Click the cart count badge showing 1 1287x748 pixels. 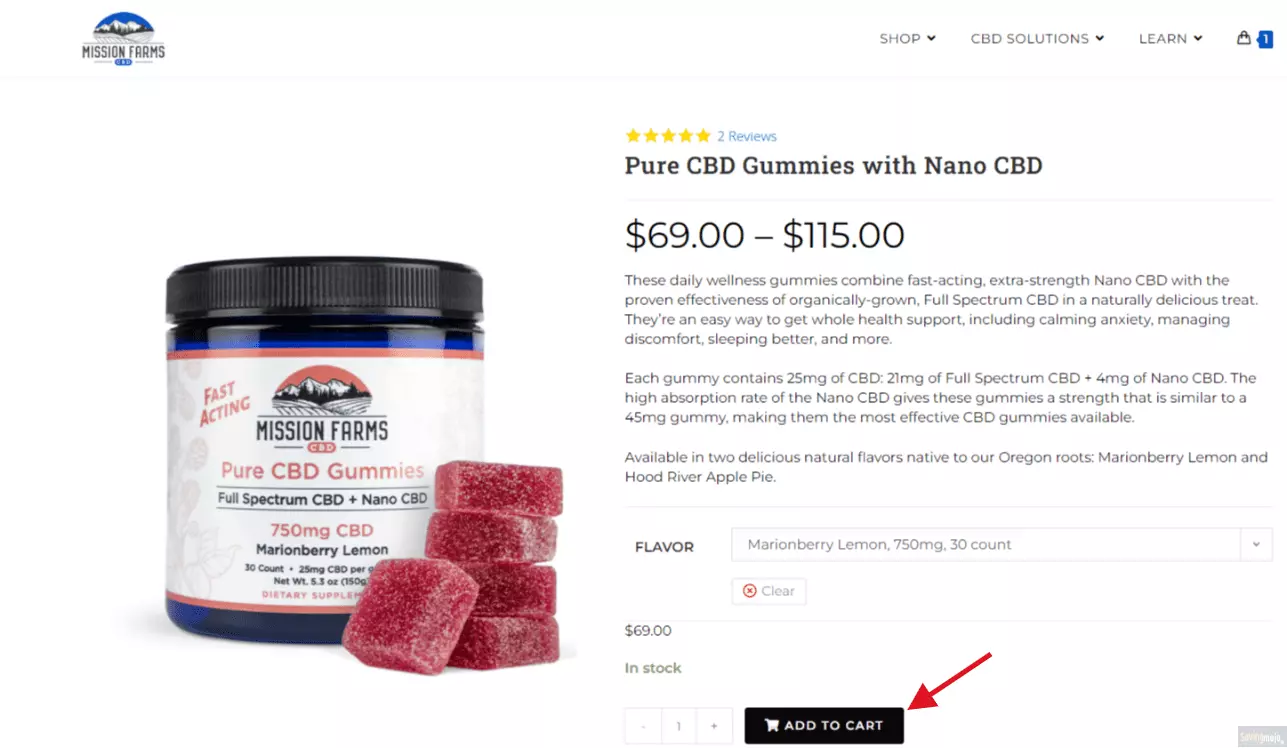(x=1265, y=40)
